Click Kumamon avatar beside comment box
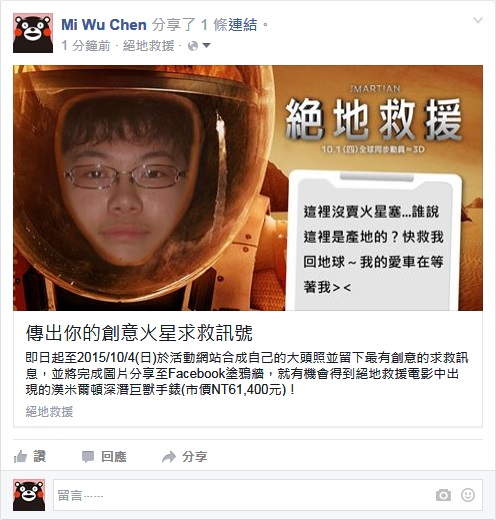This screenshot has width=496, height=520. (x=29, y=495)
